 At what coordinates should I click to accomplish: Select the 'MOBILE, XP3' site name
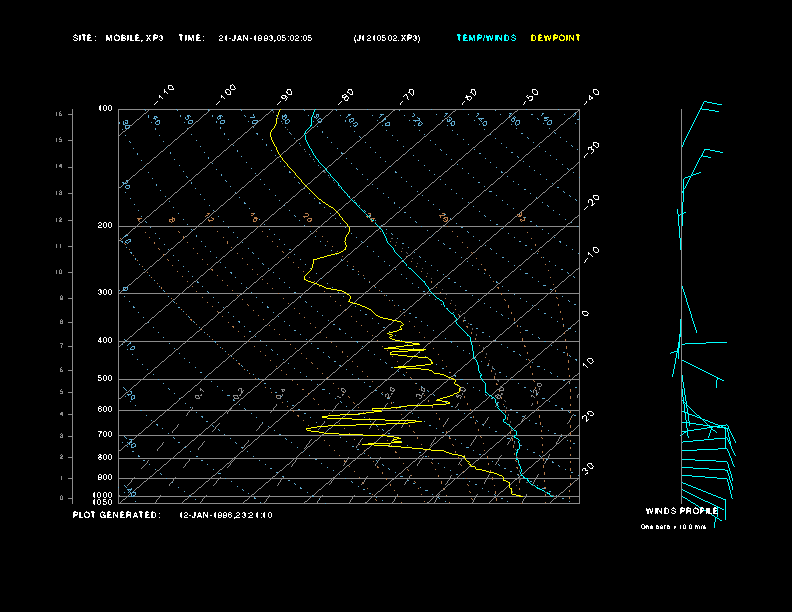coord(134,38)
